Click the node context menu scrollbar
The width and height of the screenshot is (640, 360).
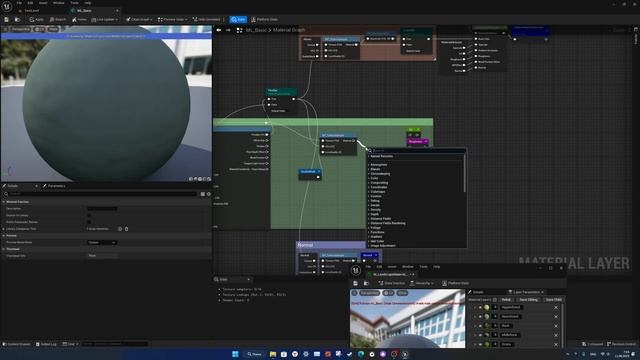pos(464,173)
